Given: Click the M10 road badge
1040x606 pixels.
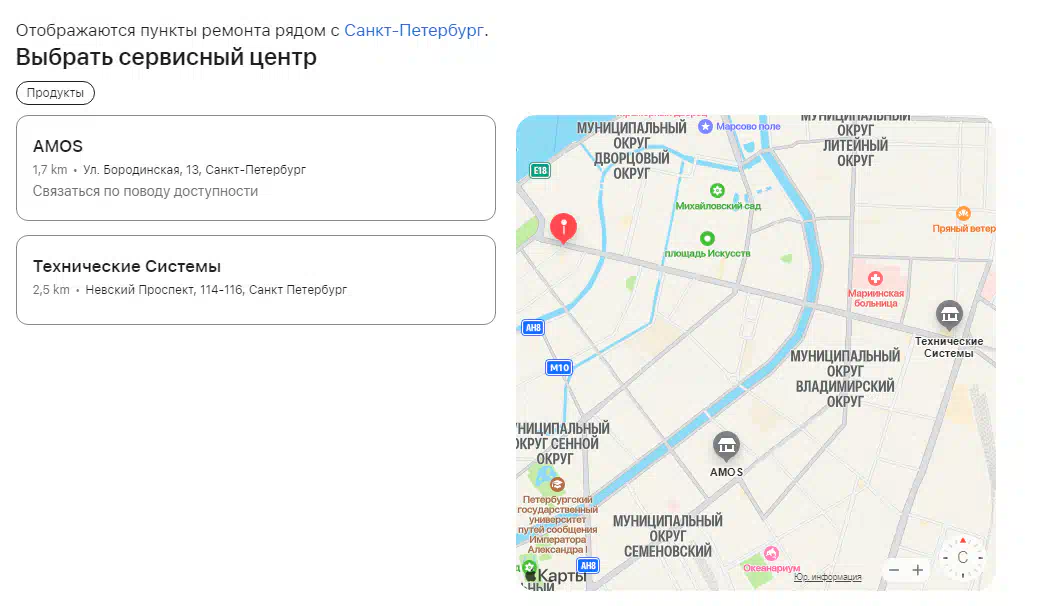Looking at the screenshot, I should [x=559, y=367].
